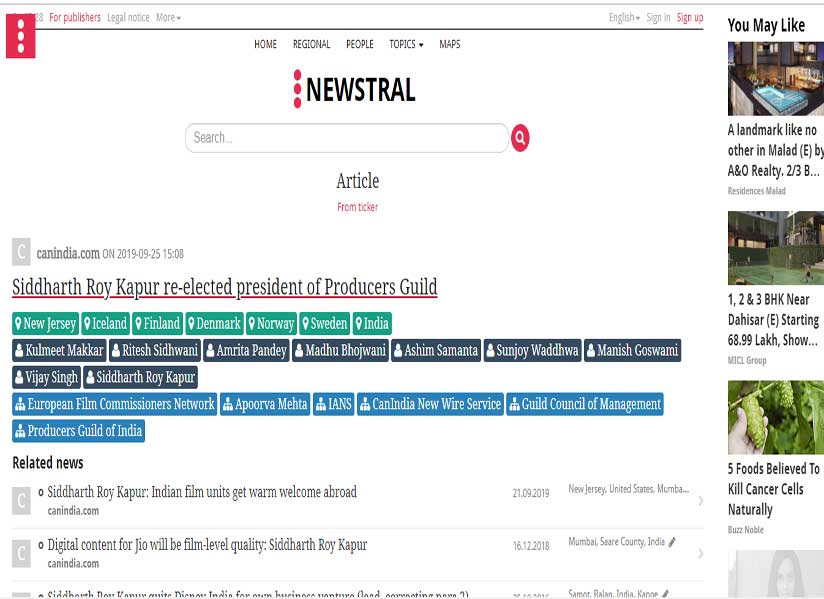Open the Madhu Bhojwani person tag

coord(341,350)
